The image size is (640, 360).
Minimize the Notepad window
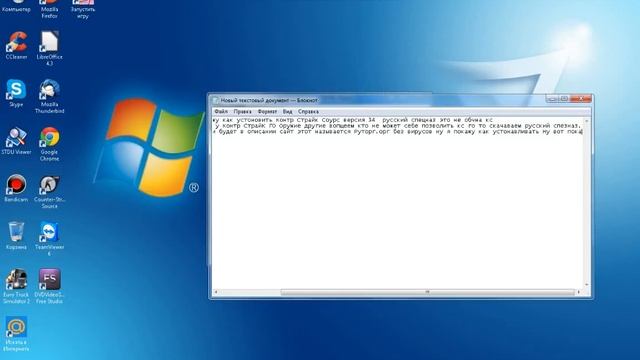coord(552,99)
